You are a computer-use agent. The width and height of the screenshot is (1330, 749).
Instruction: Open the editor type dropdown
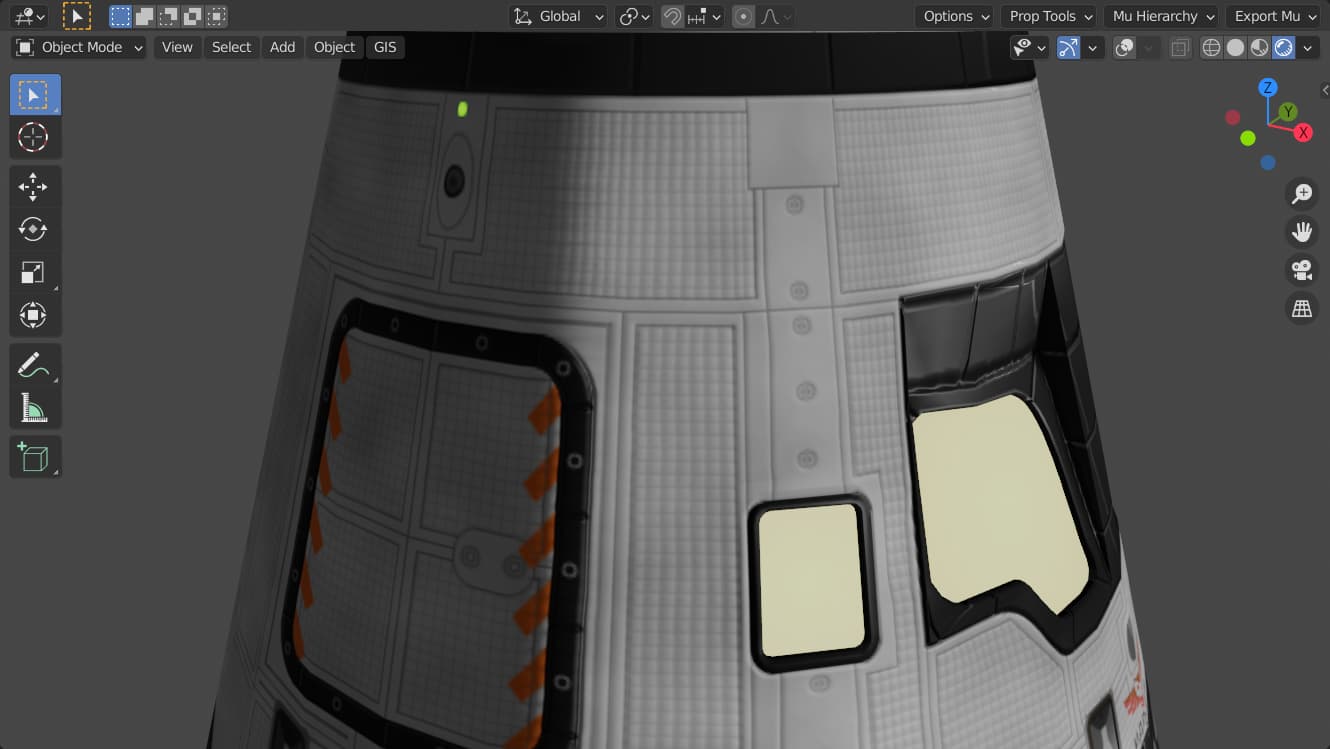[x=30, y=16]
